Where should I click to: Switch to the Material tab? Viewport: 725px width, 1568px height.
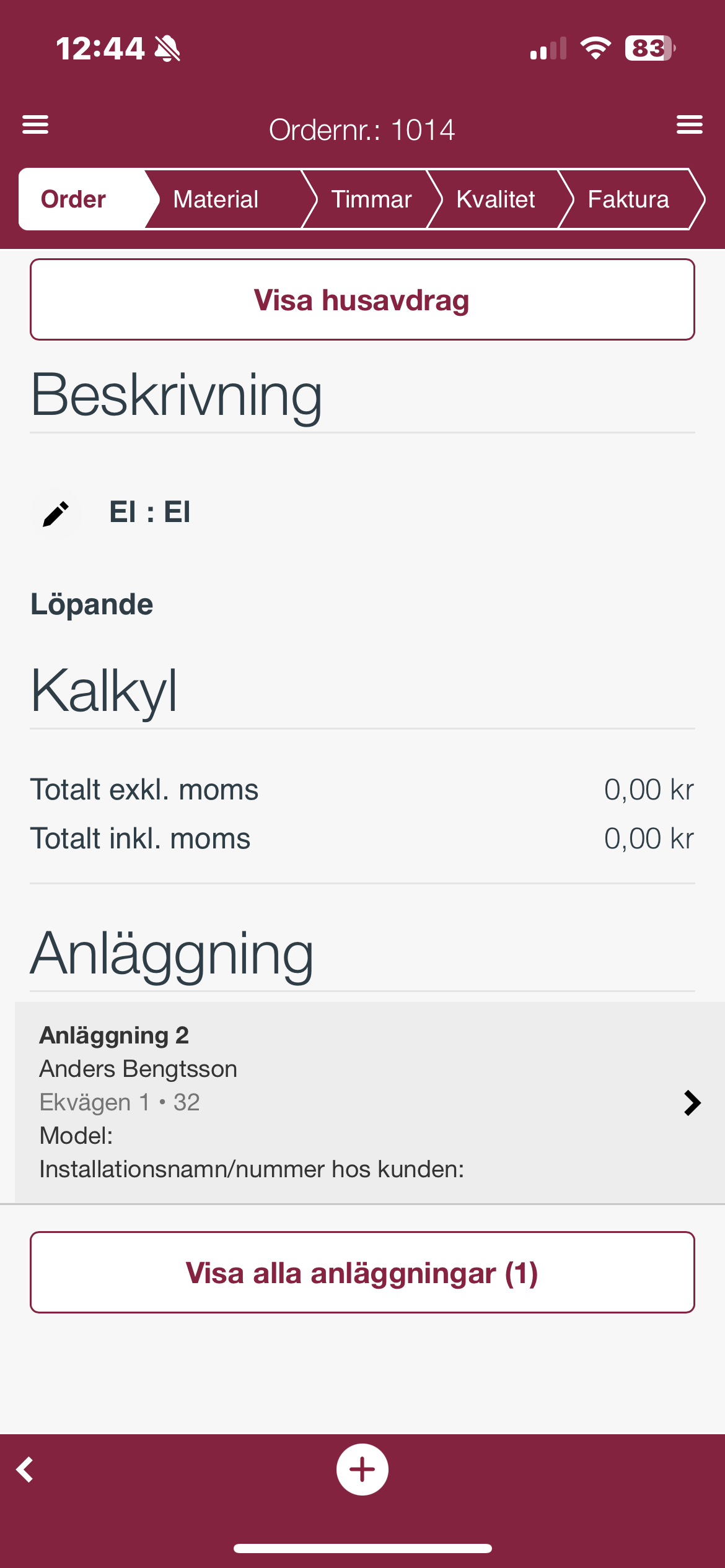pos(216,199)
